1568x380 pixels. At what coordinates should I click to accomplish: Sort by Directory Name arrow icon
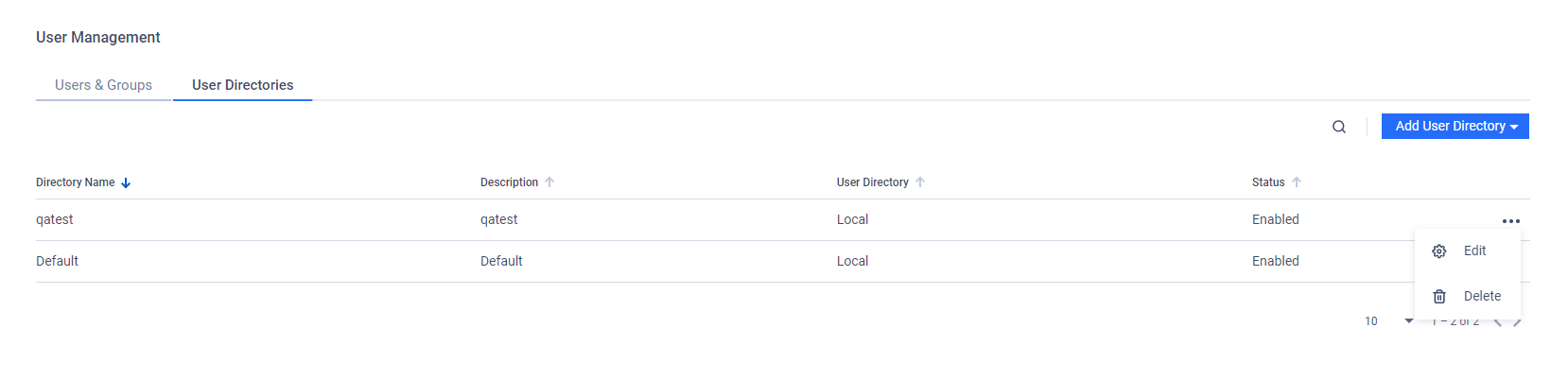pyautogui.click(x=126, y=183)
